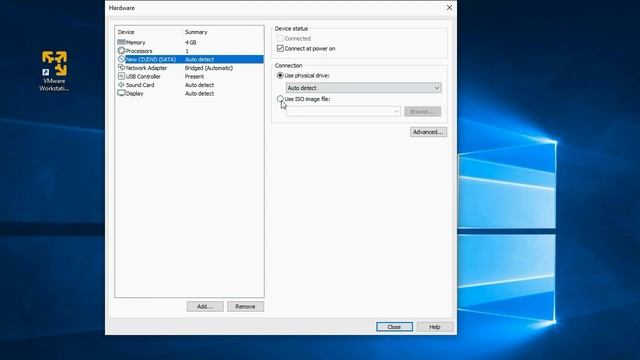640x360 pixels.
Task: Select the Sound Card row text
Action: 140,85
